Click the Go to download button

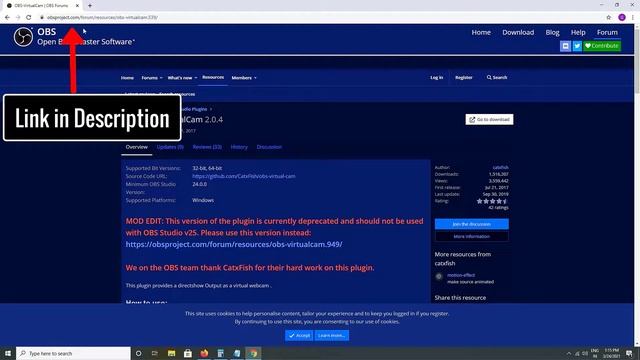pyautogui.click(x=489, y=119)
